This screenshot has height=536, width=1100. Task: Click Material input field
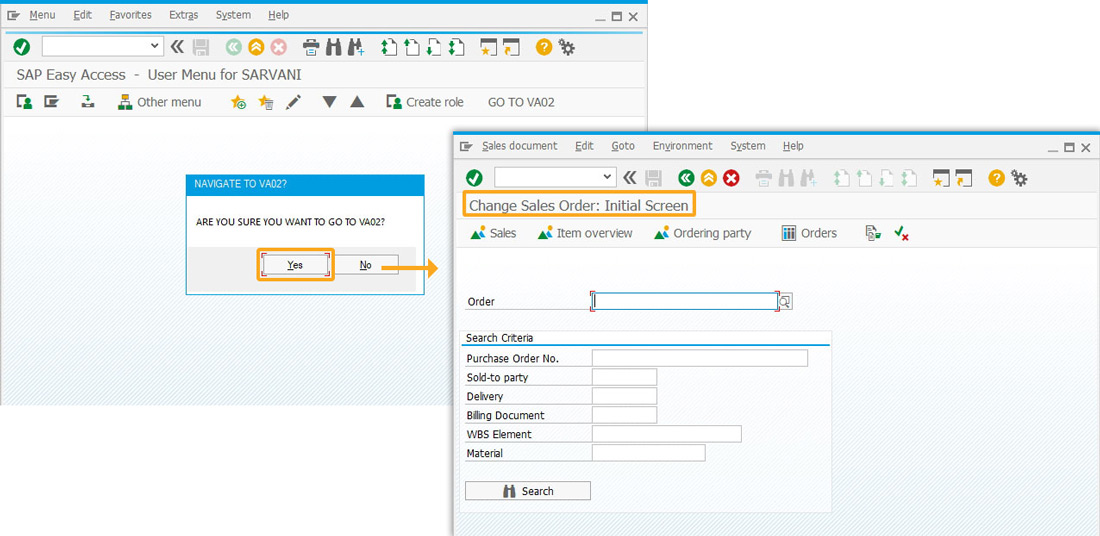648,453
